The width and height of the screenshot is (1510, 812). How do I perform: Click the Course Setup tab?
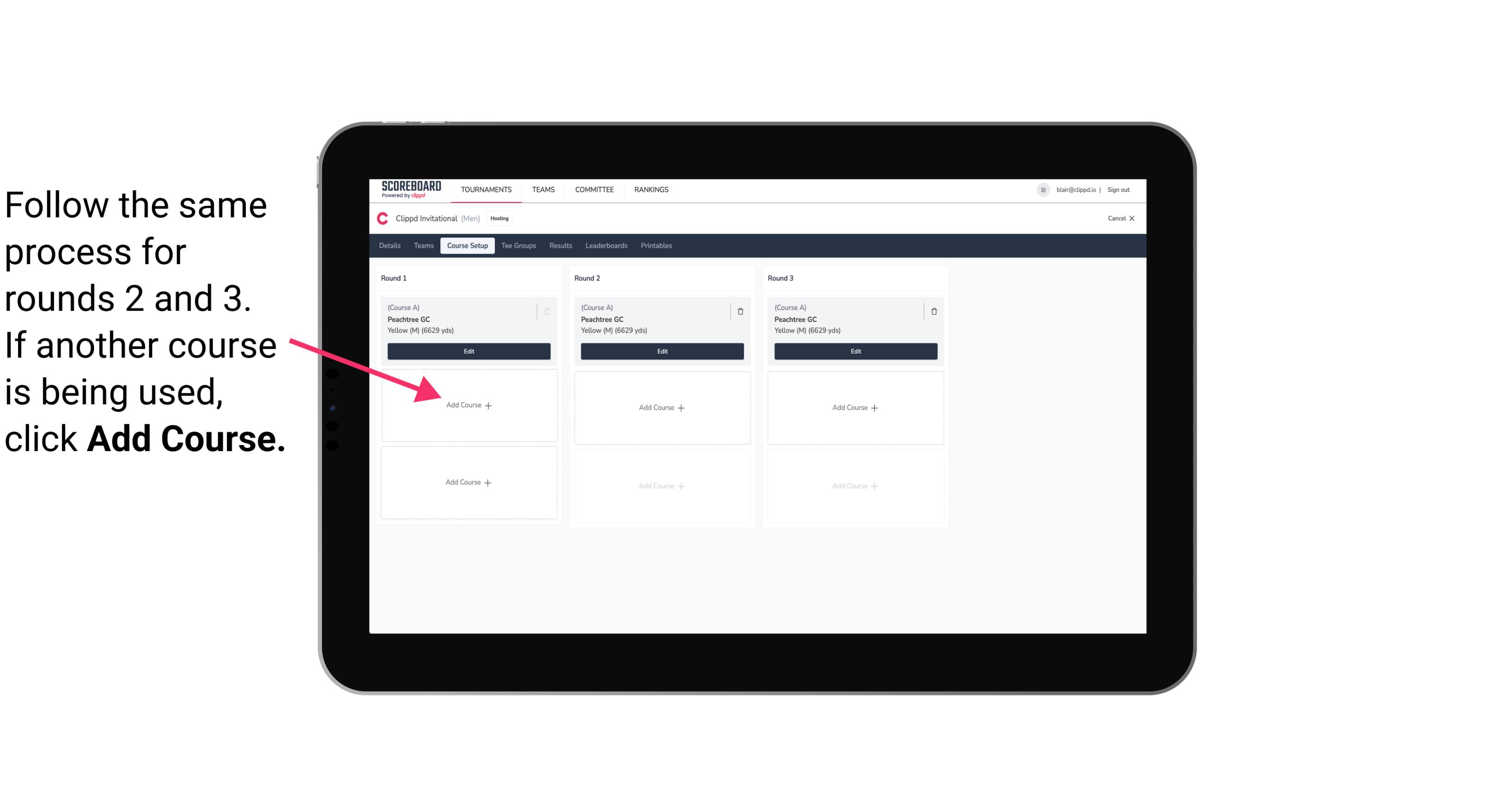click(466, 245)
